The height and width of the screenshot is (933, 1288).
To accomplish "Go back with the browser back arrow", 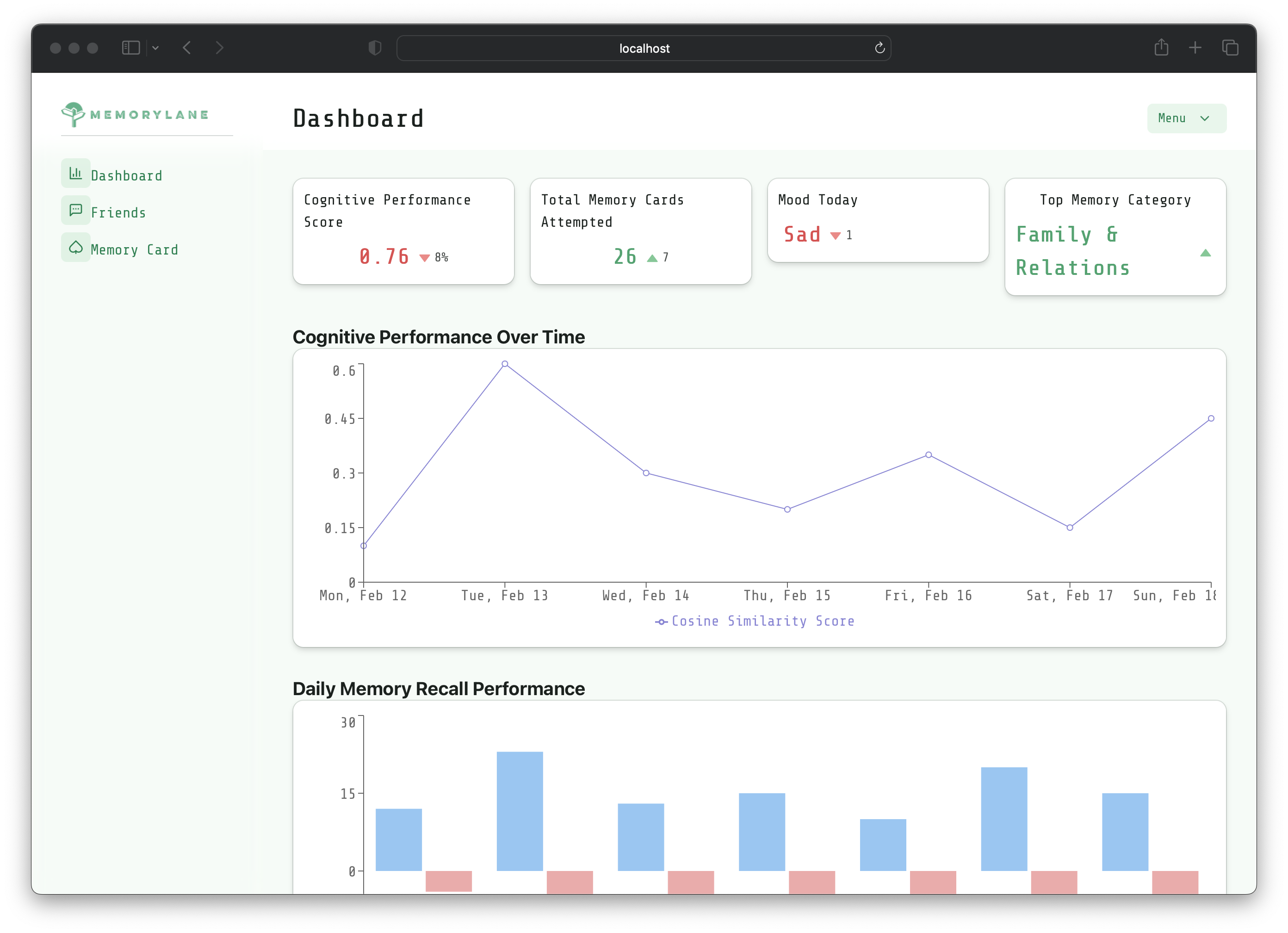I will click(x=187, y=48).
